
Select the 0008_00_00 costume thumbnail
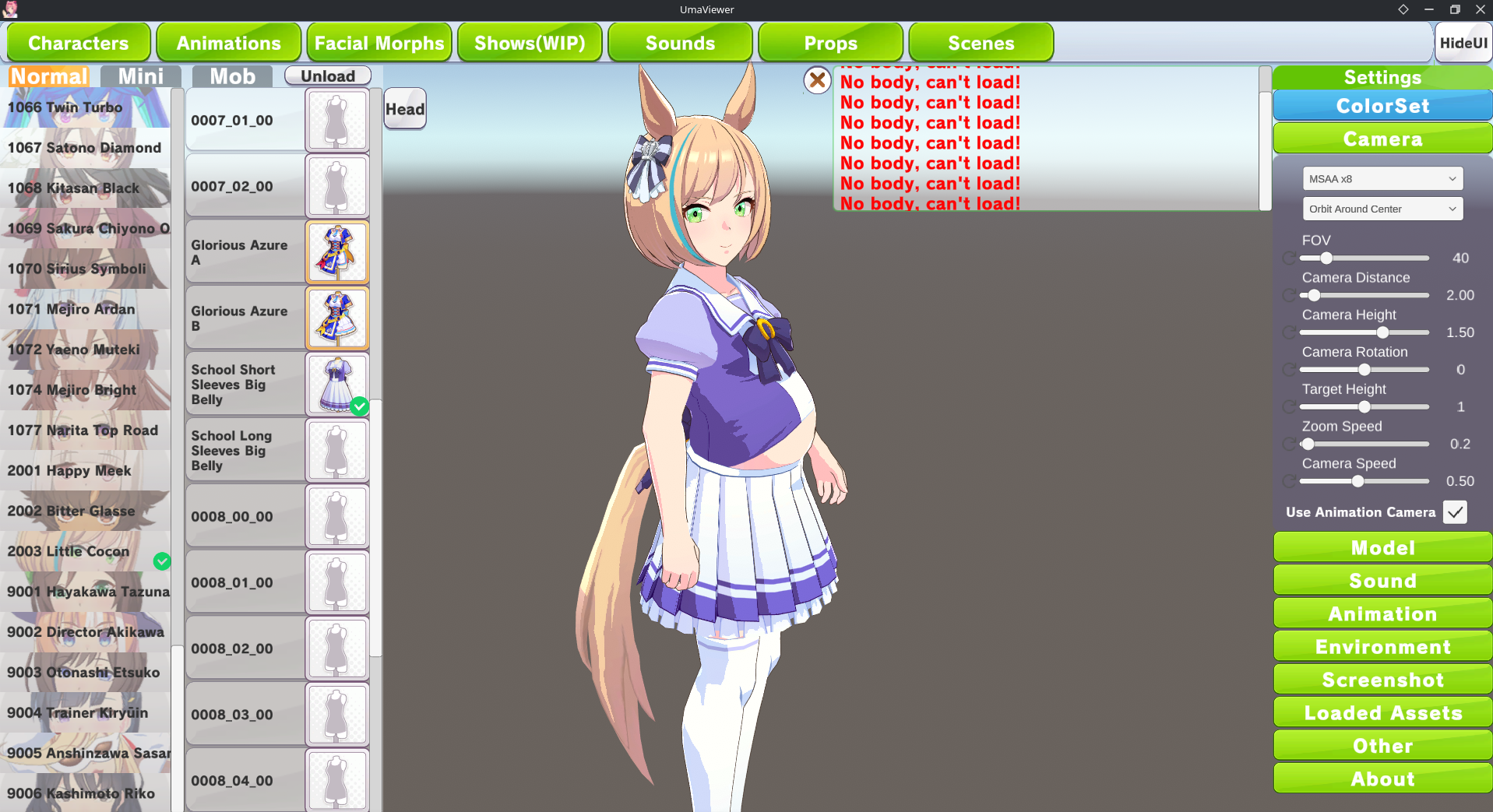point(336,517)
